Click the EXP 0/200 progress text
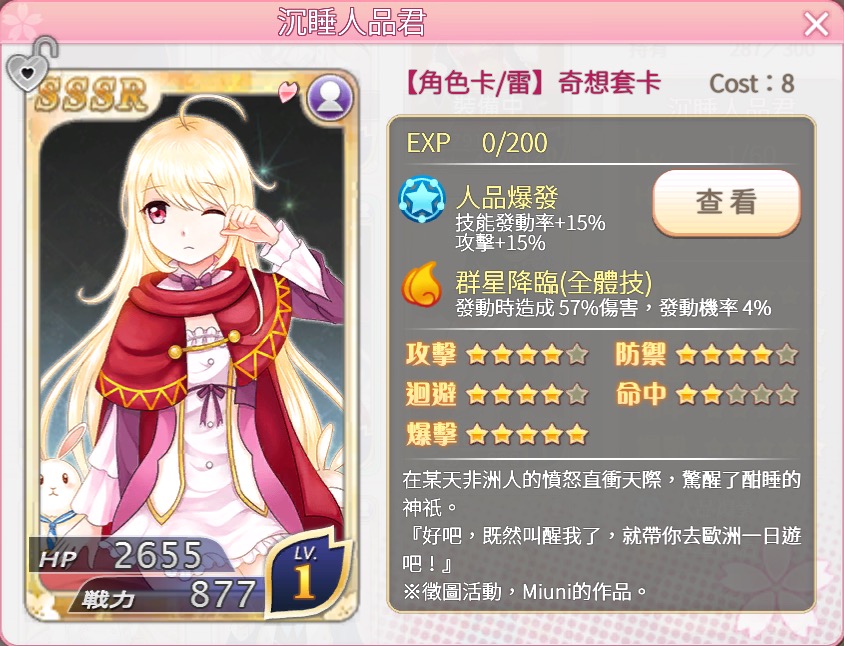The width and height of the screenshot is (844, 646). (x=477, y=143)
